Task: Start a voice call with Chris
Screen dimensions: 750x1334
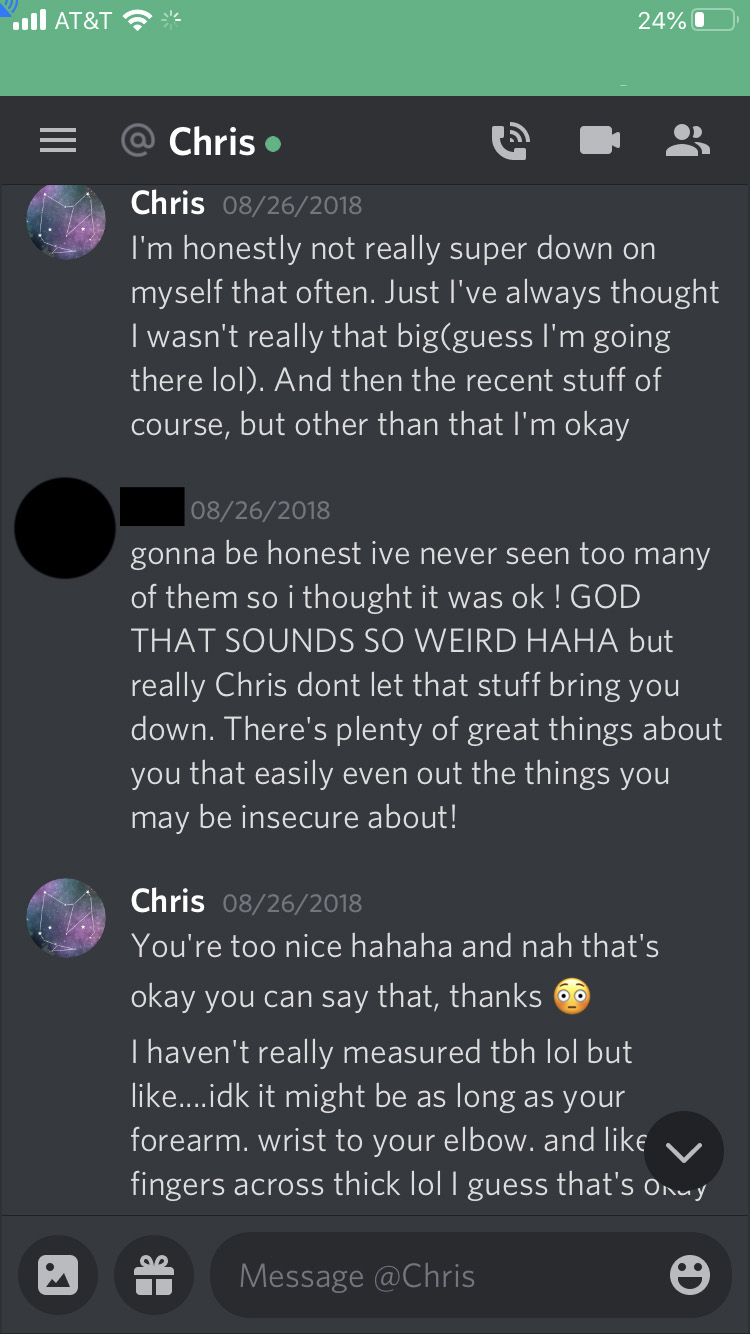Action: point(510,141)
